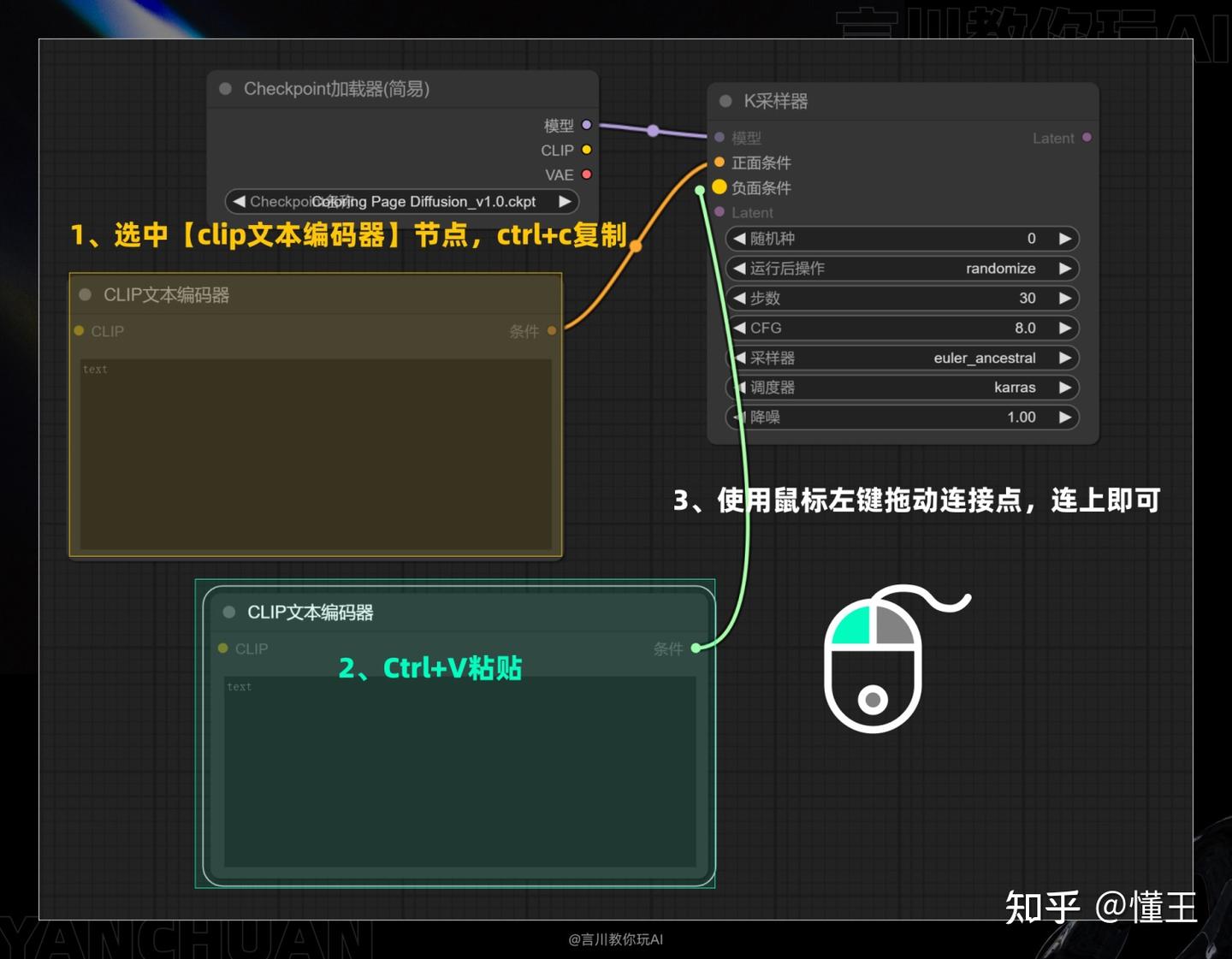
Task: Click the right arrow on 调度器
Action: (x=1065, y=388)
